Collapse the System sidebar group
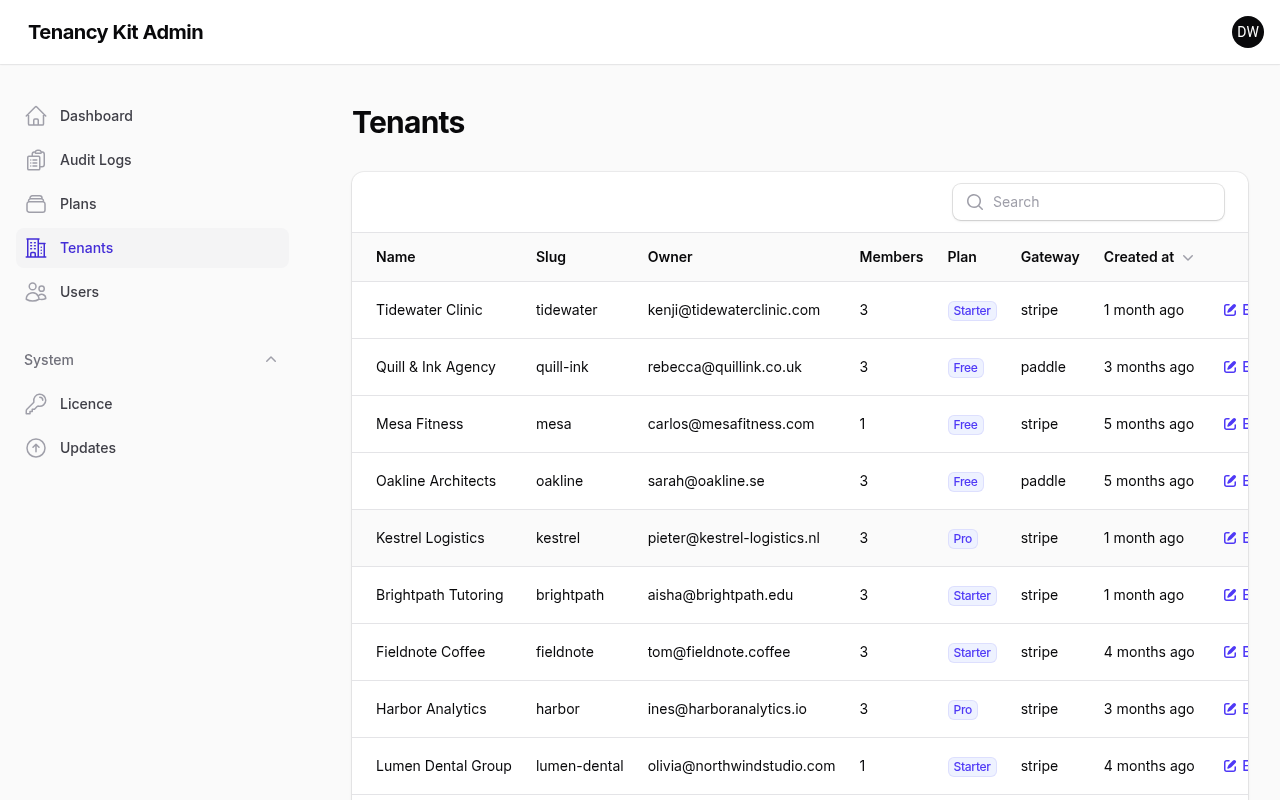The width and height of the screenshot is (1280, 800). [x=271, y=360]
